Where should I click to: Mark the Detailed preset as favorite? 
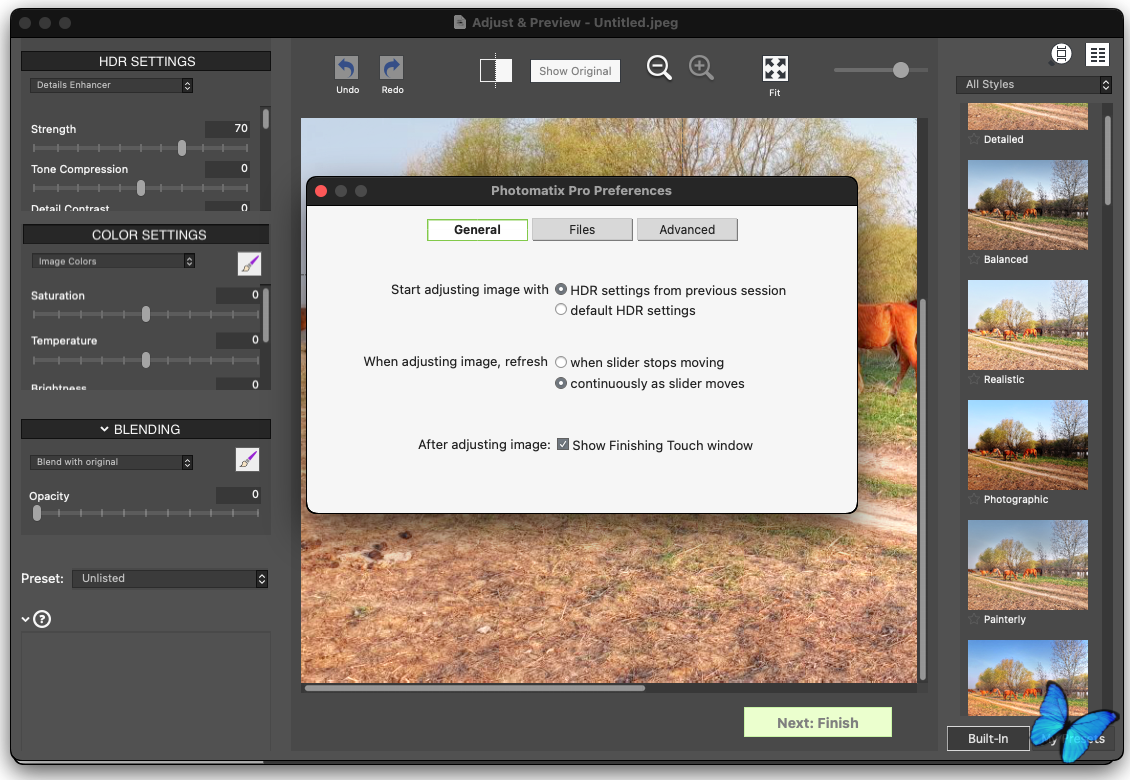(974, 139)
